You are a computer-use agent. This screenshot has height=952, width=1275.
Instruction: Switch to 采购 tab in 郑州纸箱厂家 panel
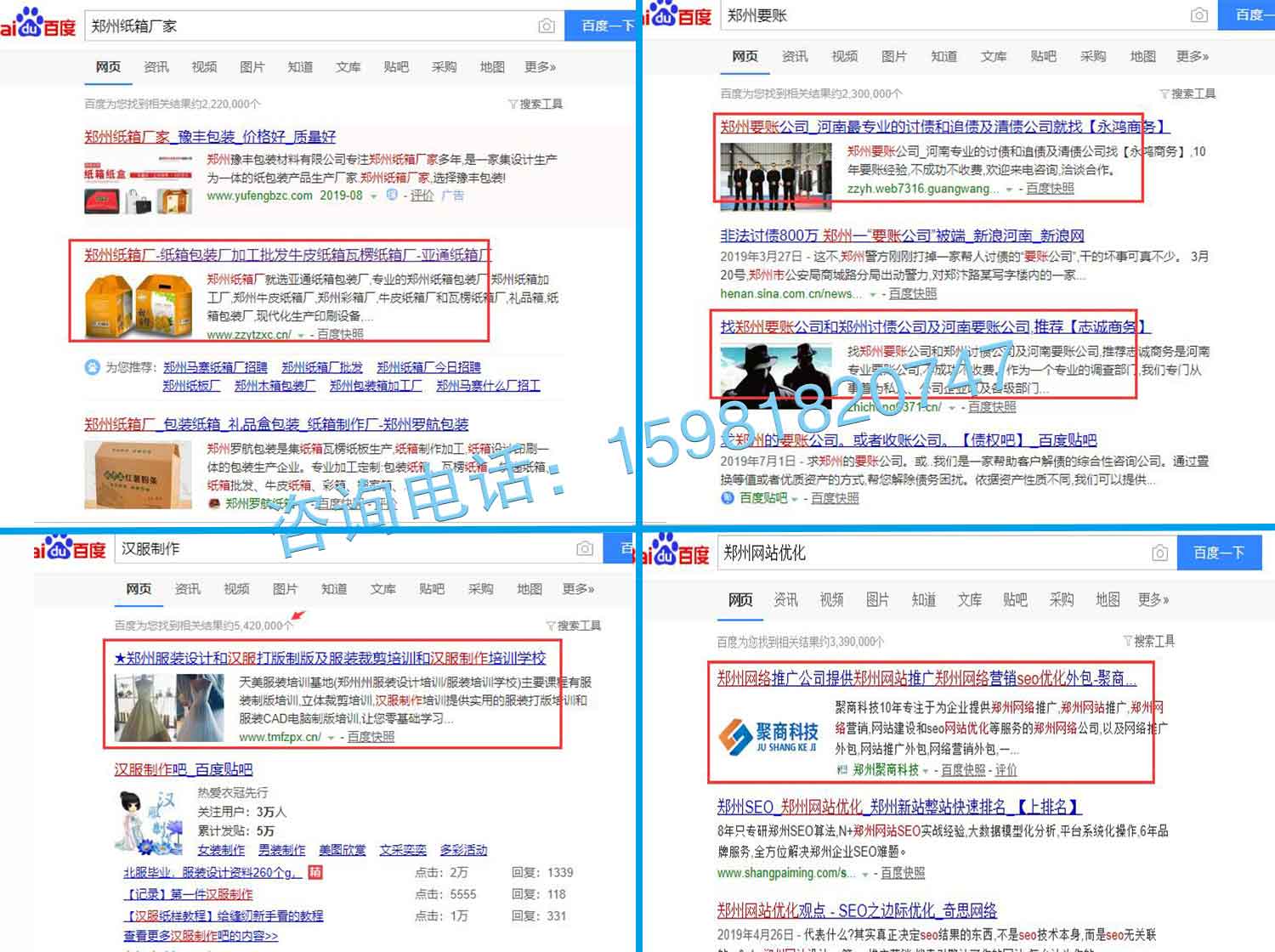(x=444, y=67)
